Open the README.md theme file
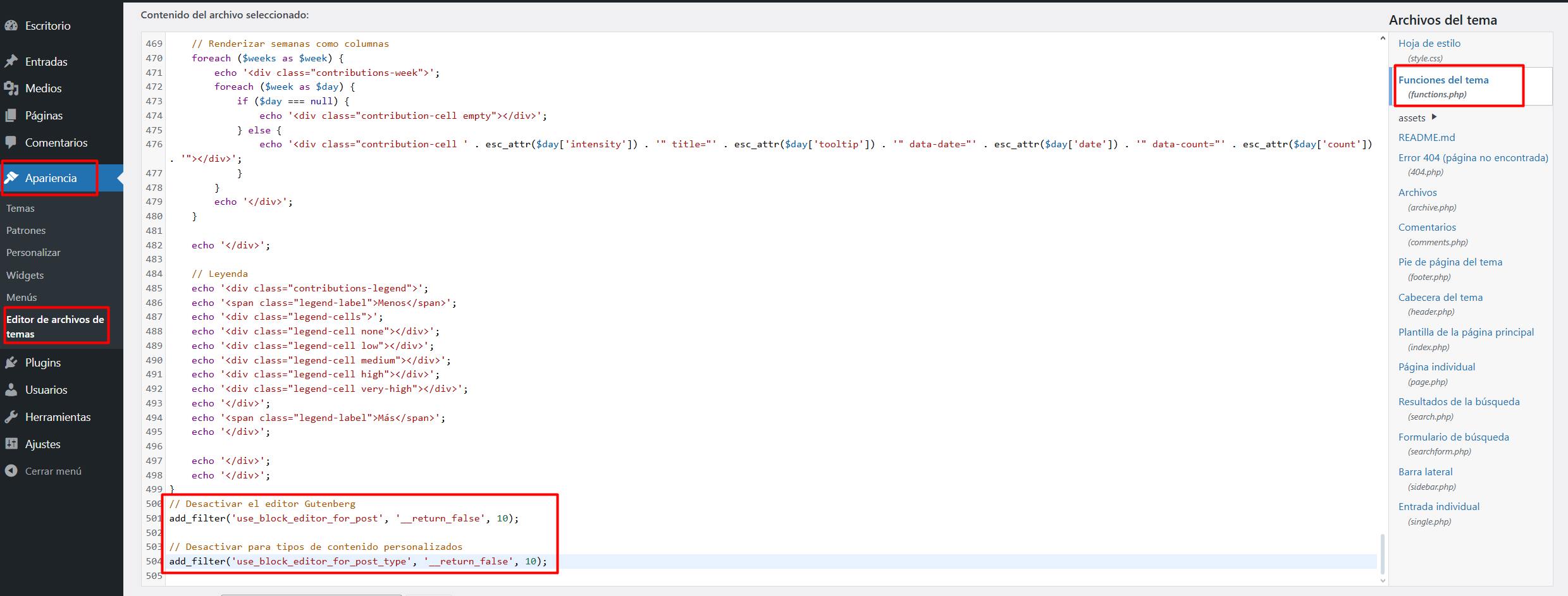 (1426, 138)
